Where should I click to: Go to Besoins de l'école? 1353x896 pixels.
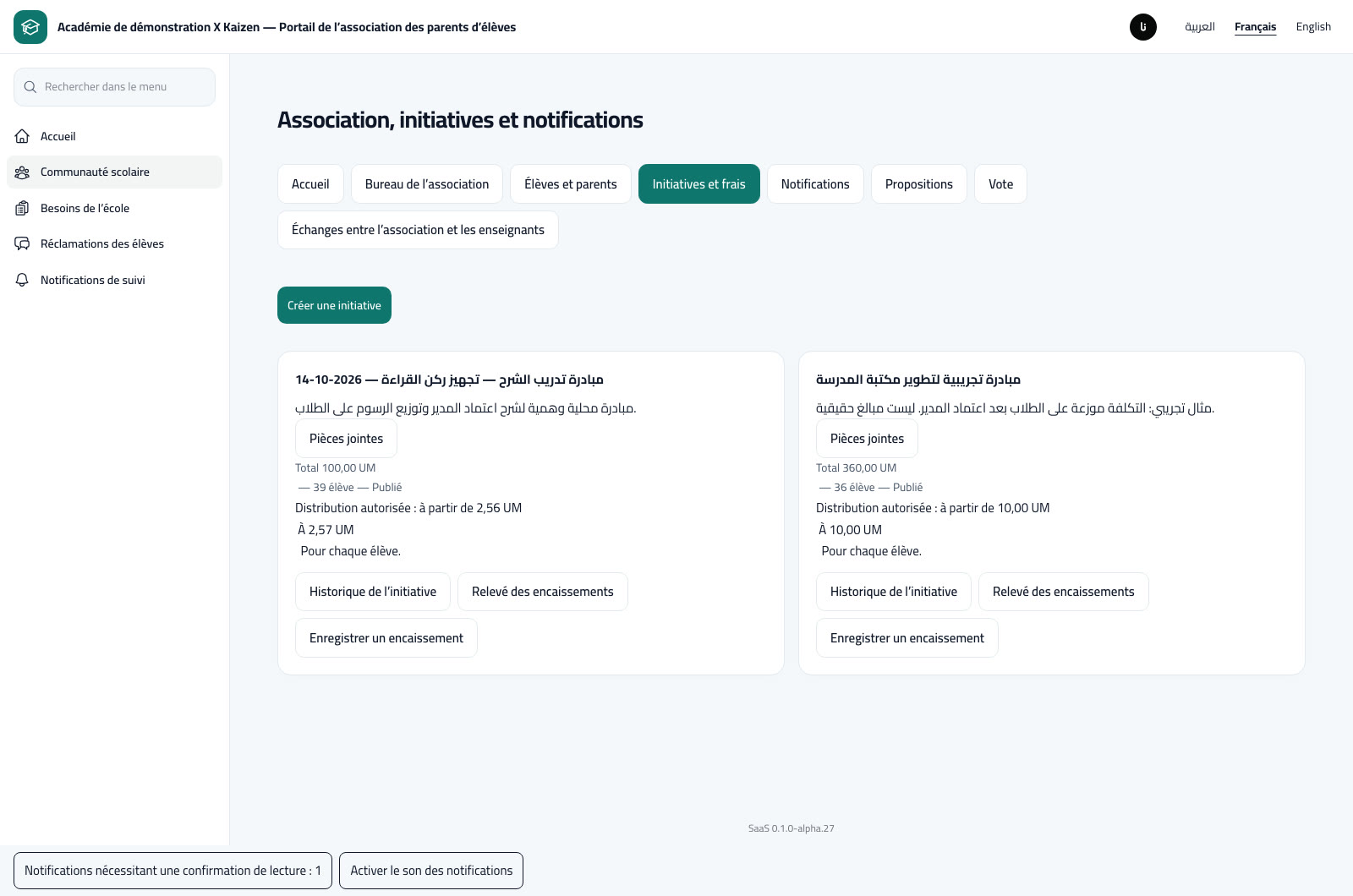pyautogui.click(x=114, y=208)
